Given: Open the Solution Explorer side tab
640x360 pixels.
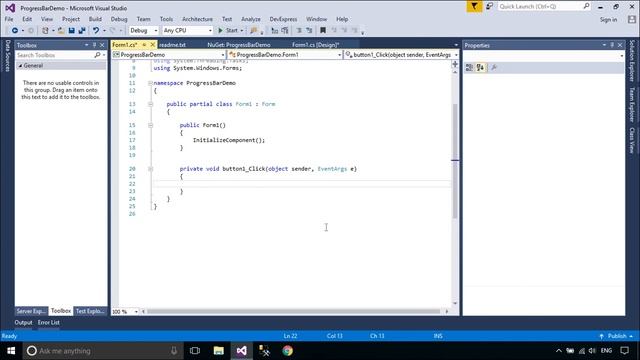Looking at the screenshot, I should click(x=632, y=60).
